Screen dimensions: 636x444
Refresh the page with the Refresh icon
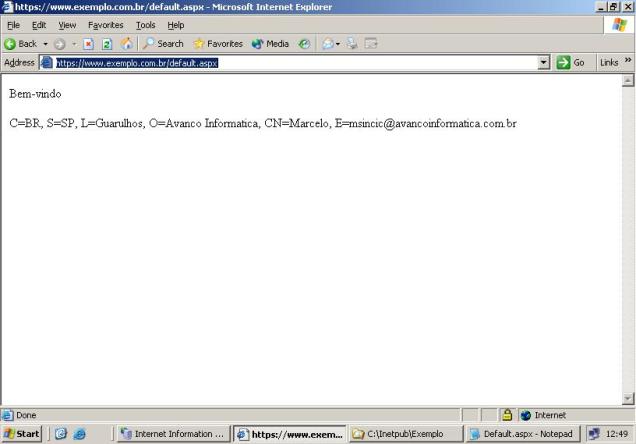point(108,44)
